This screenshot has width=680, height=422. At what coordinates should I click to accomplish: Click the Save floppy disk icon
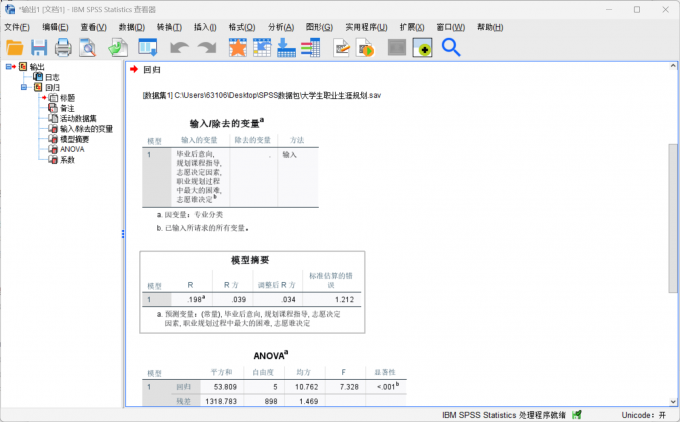click(x=39, y=47)
